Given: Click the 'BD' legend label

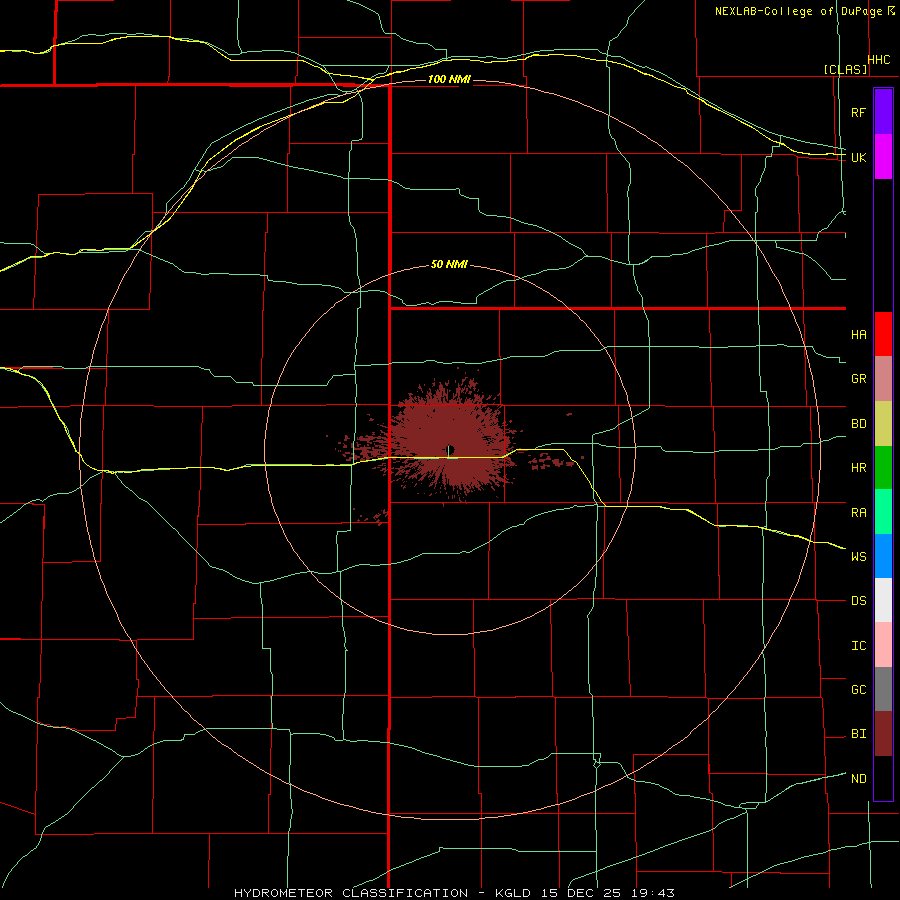Looking at the screenshot, I should (x=859, y=424).
